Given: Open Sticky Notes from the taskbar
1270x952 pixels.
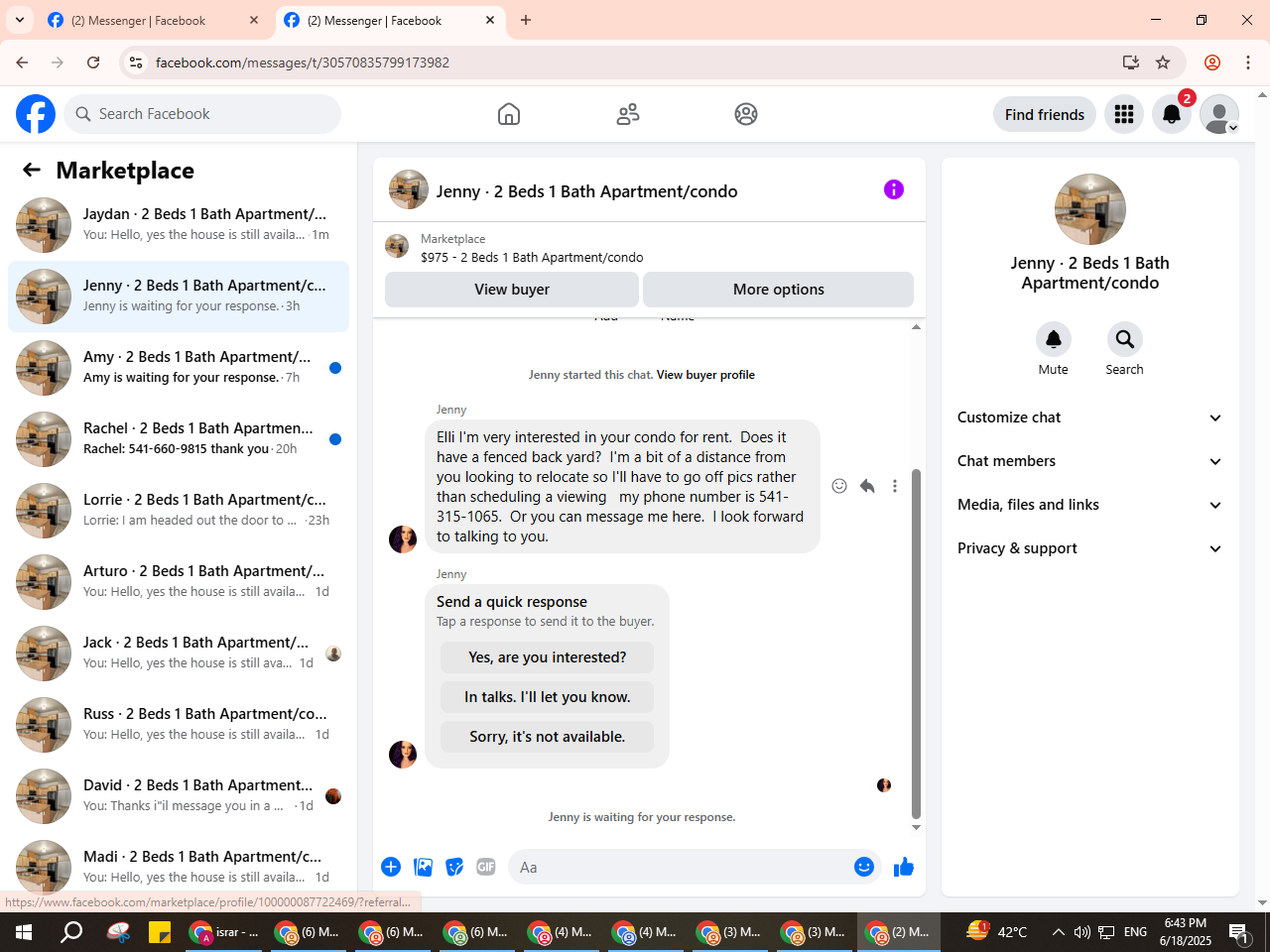Looking at the screenshot, I should [x=160, y=932].
